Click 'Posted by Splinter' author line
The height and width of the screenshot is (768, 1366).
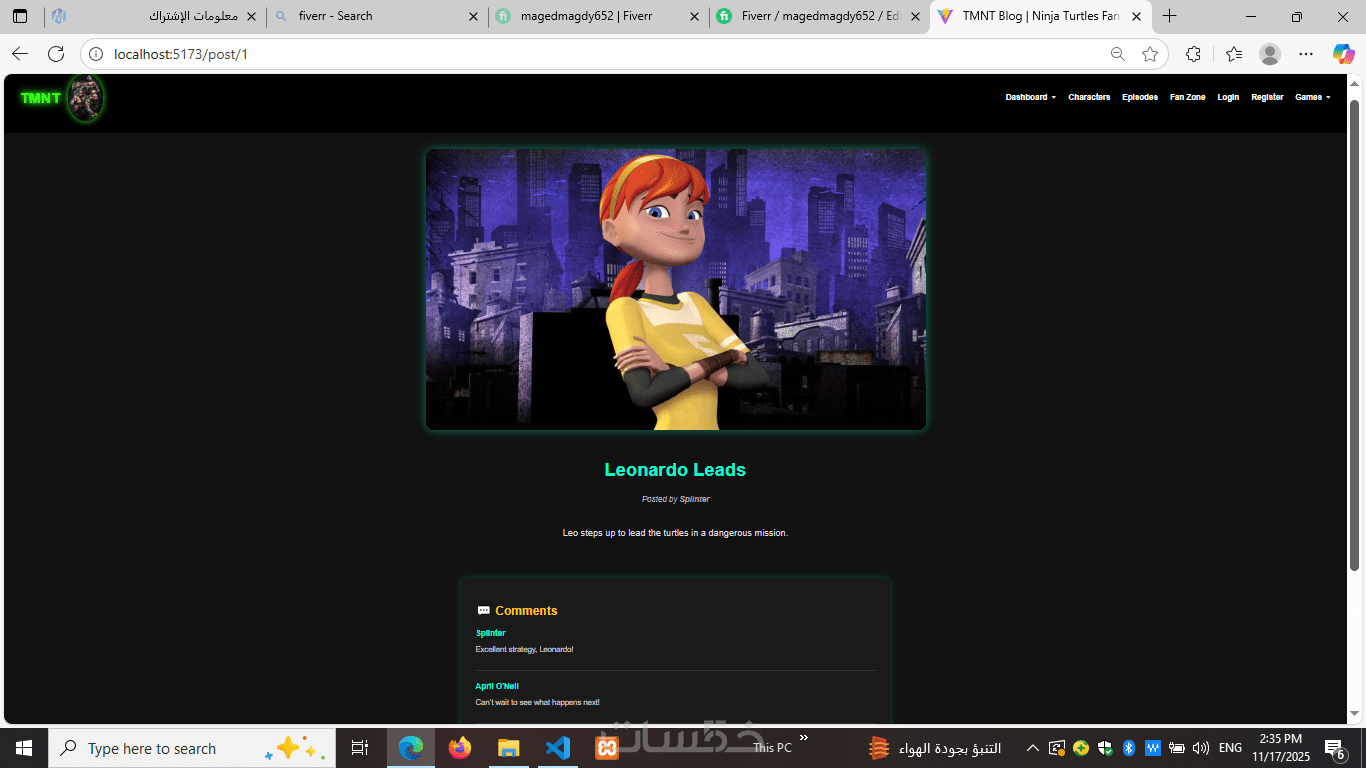pyautogui.click(x=676, y=499)
